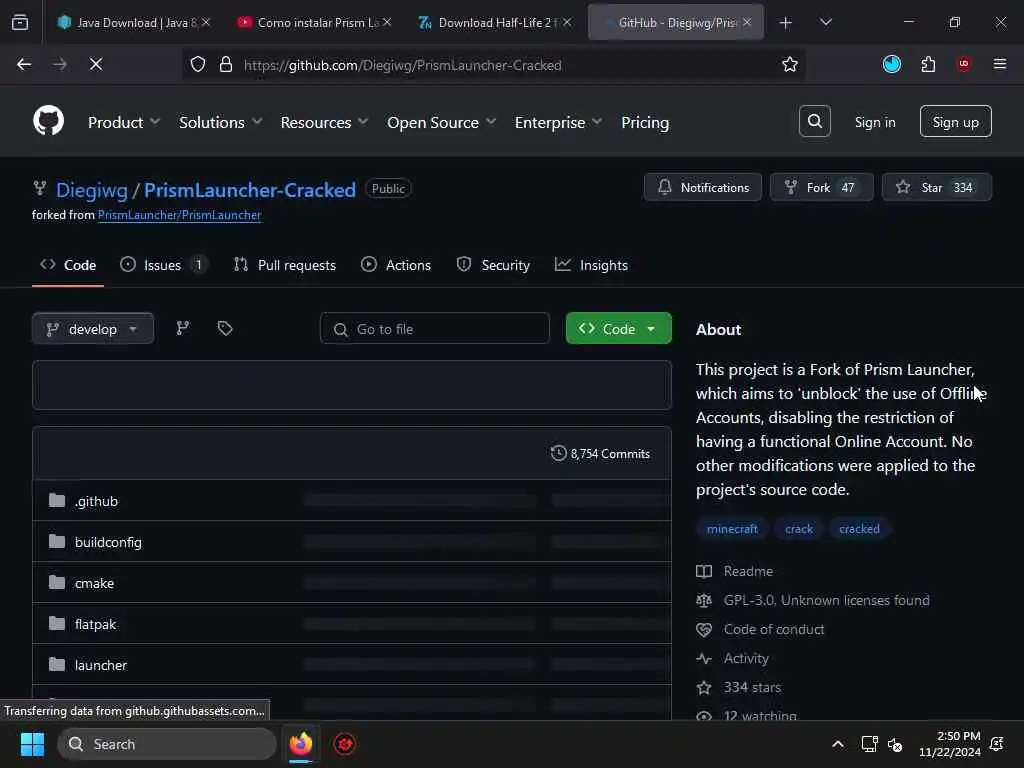1024x768 pixels.
Task: Open the Windows Start button
Action: (32, 744)
